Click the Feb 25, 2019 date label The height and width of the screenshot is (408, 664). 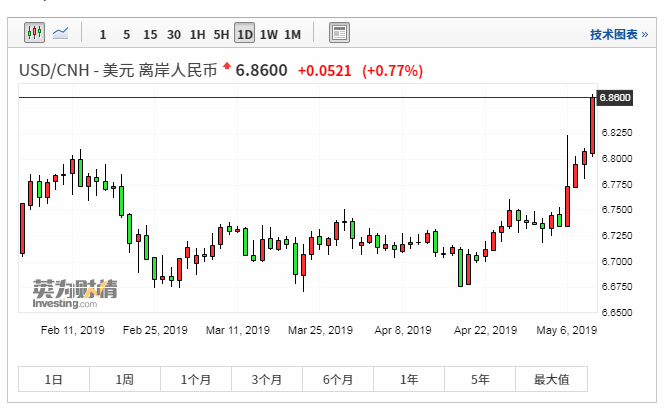coord(155,330)
